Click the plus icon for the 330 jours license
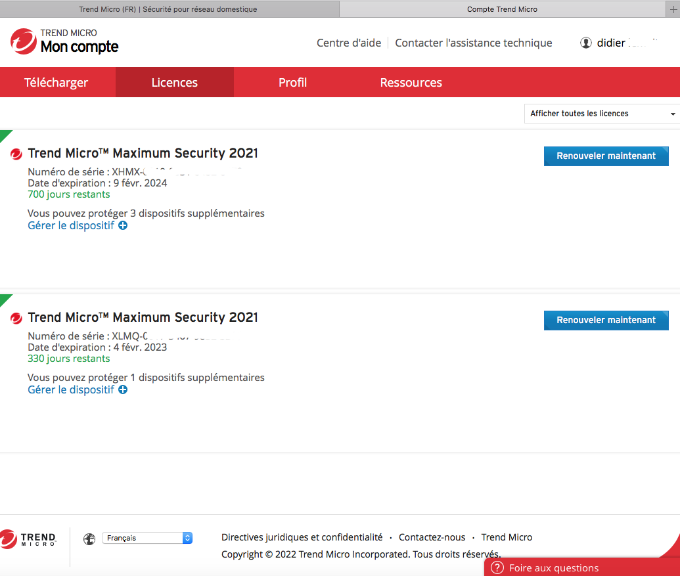 pyautogui.click(x=123, y=390)
